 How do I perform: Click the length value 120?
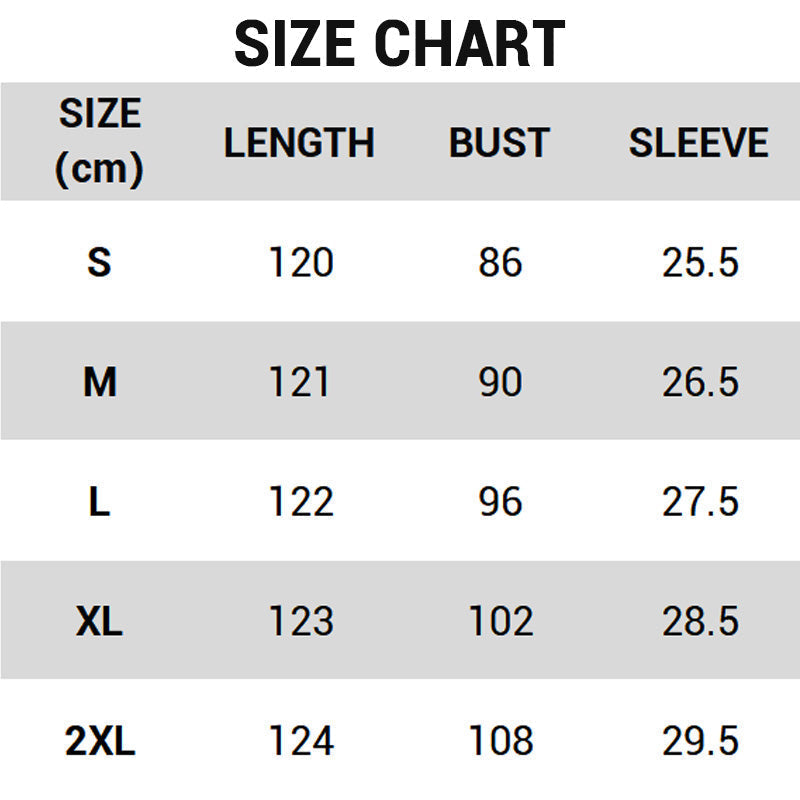(x=301, y=262)
